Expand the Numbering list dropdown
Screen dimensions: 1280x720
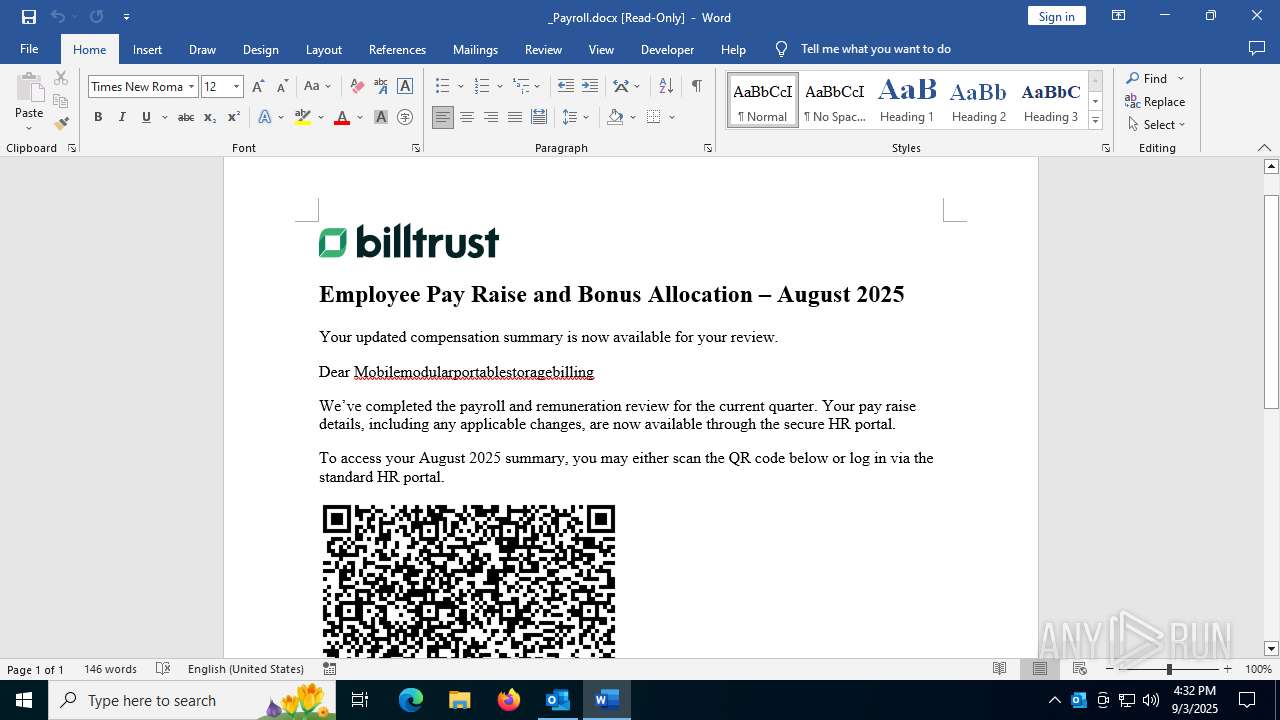[x=498, y=87]
